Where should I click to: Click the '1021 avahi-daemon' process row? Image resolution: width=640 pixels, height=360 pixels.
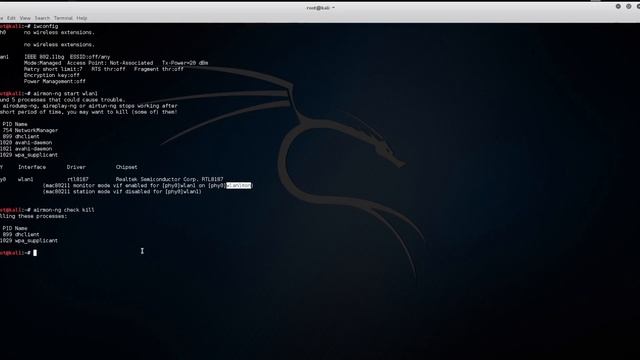(x=26, y=149)
